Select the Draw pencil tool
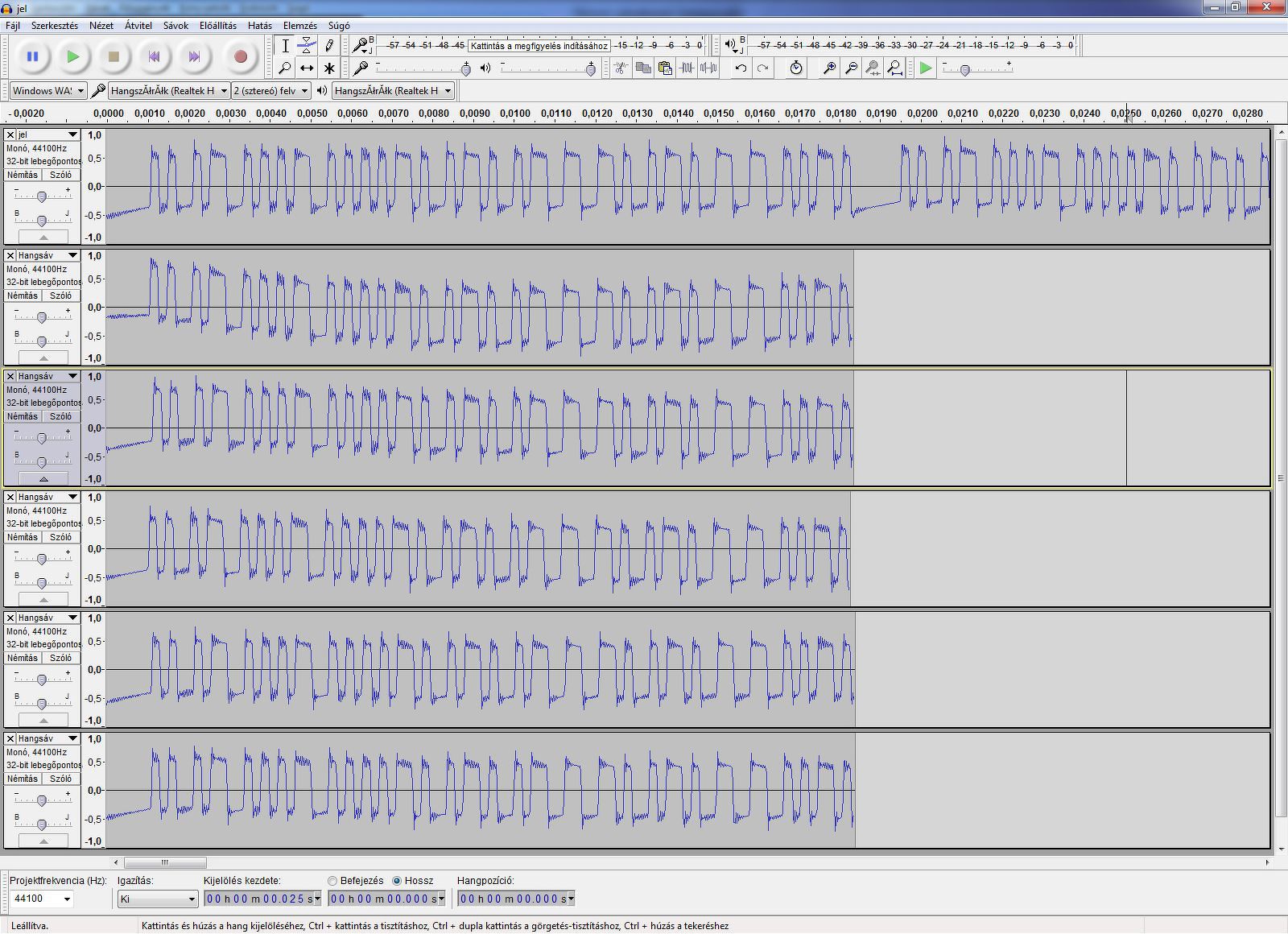 (329, 45)
